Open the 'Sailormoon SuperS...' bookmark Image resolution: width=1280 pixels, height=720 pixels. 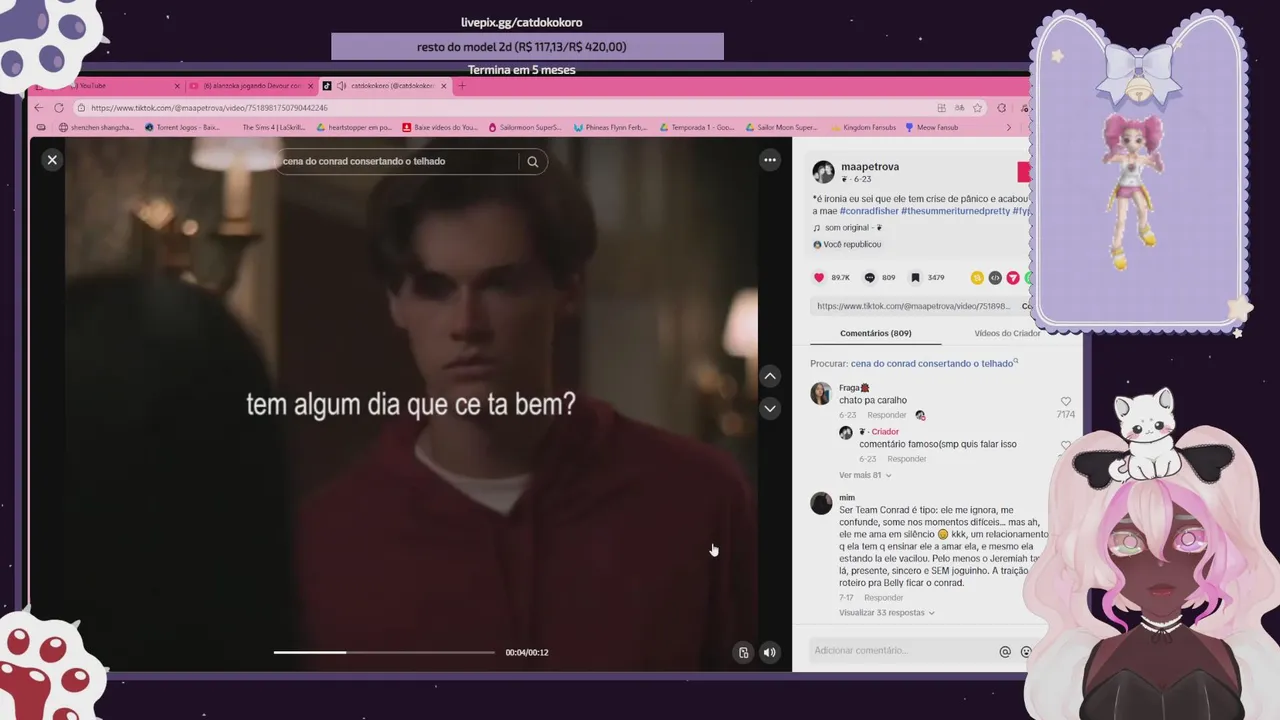[x=525, y=128]
